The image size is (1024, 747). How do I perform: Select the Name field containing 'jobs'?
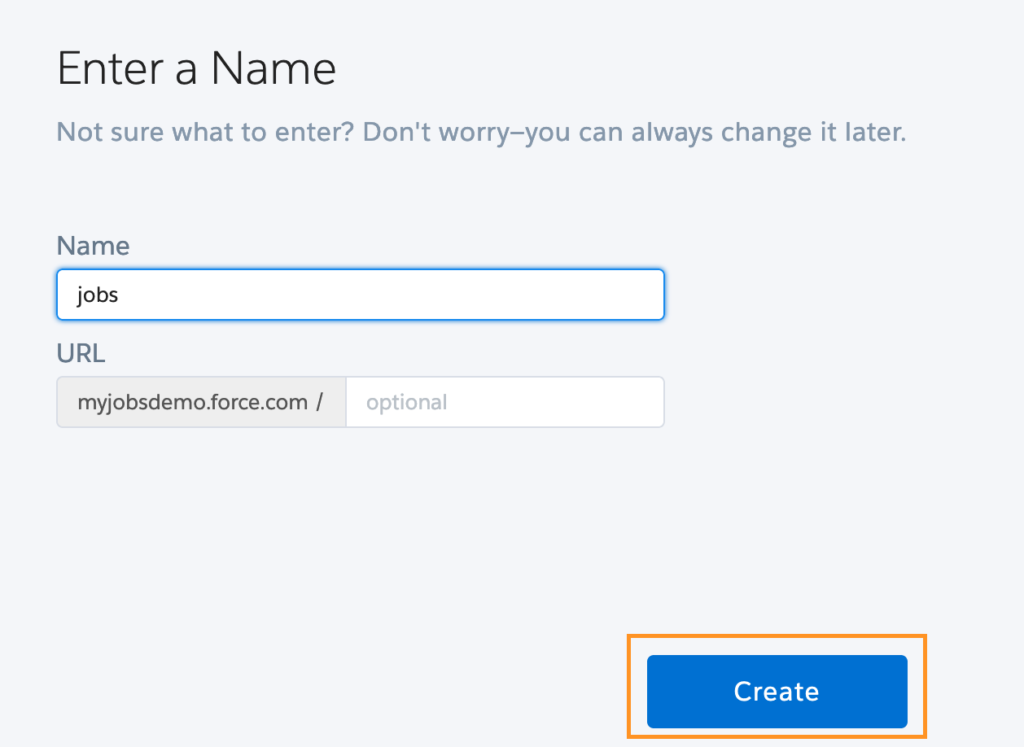tap(360, 294)
